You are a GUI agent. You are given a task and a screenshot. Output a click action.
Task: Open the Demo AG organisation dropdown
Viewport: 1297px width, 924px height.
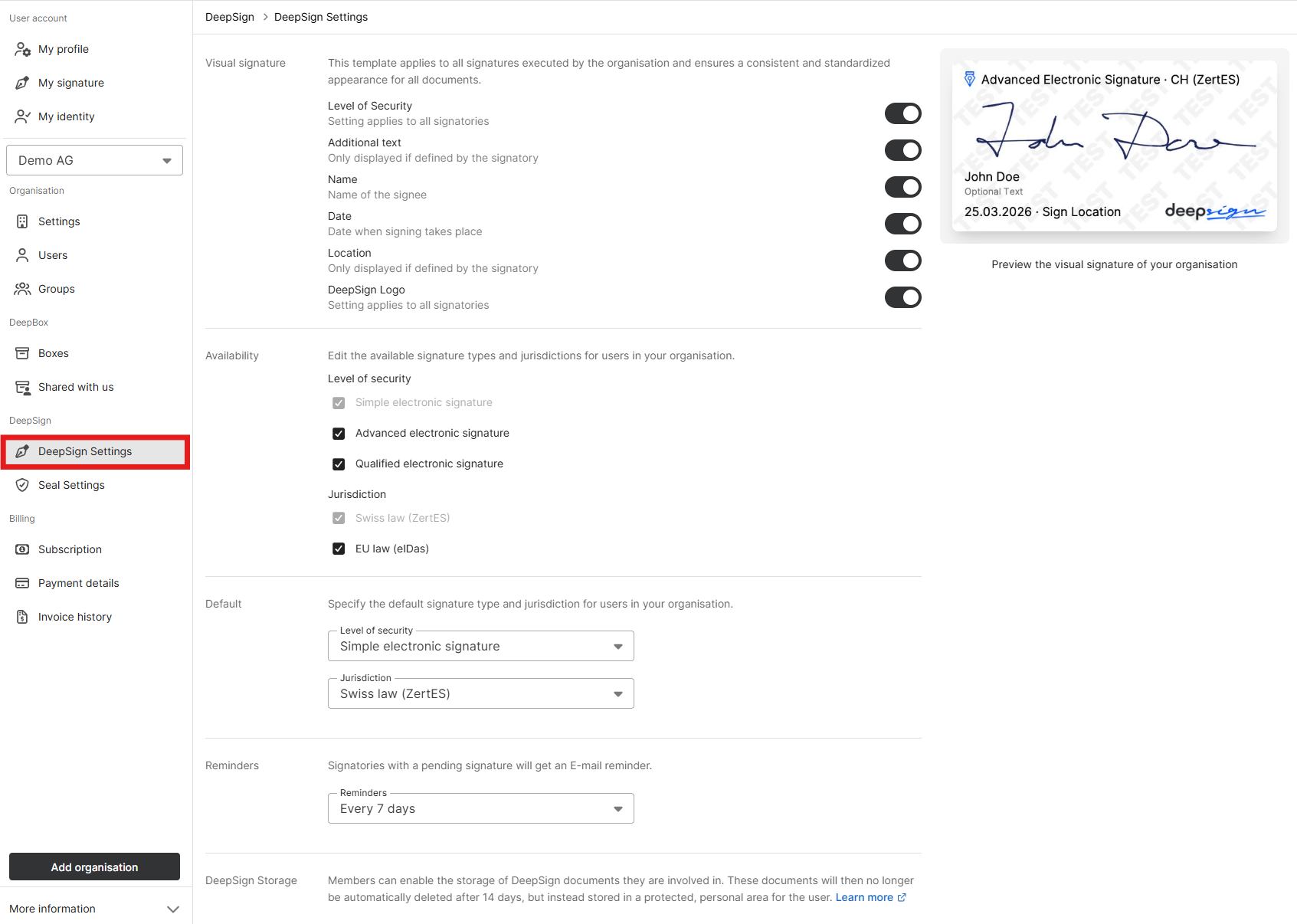[94, 160]
